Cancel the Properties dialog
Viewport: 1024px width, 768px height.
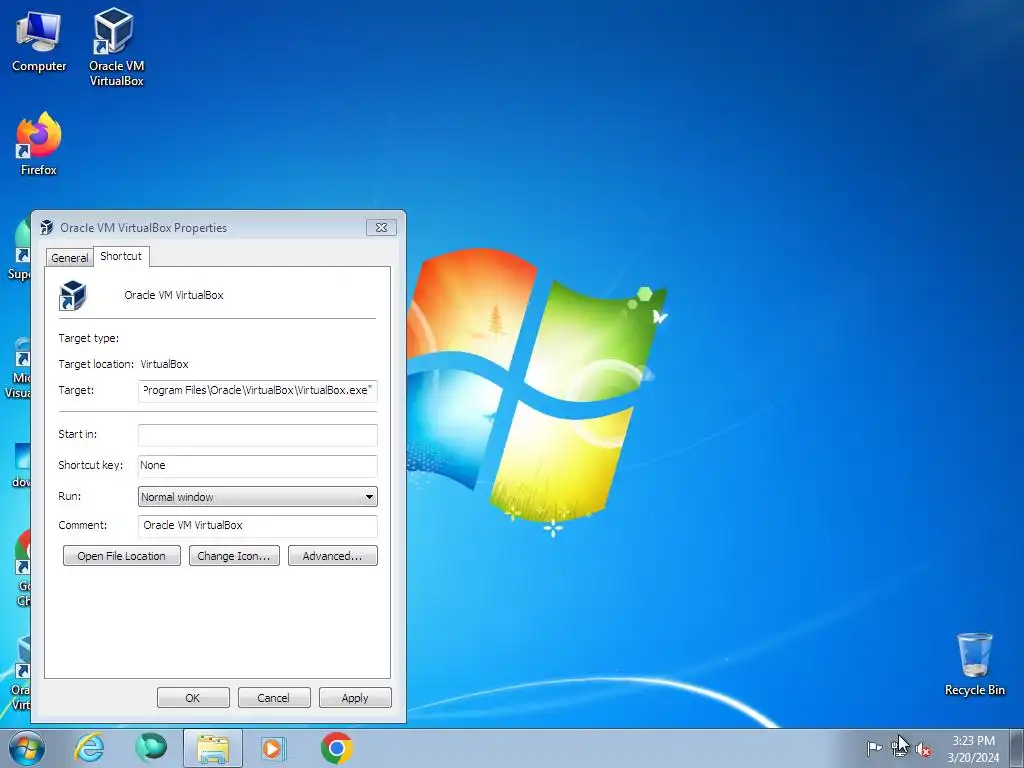point(274,697)
